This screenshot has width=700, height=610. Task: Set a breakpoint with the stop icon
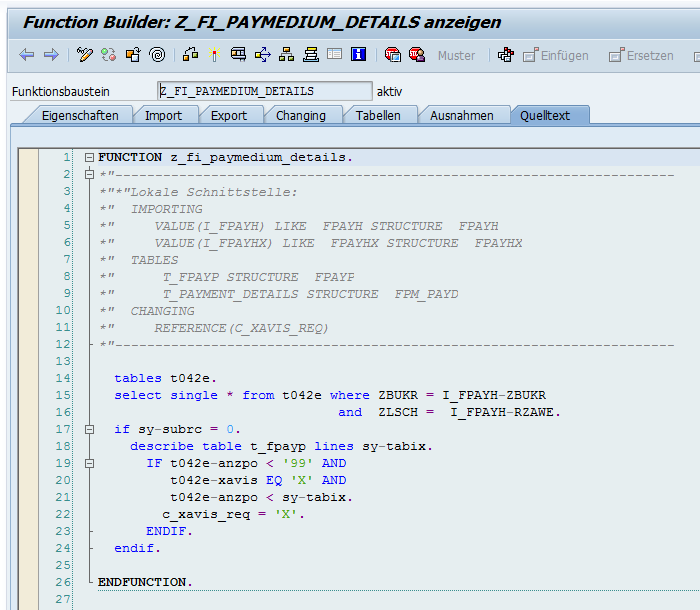point(392,55)
